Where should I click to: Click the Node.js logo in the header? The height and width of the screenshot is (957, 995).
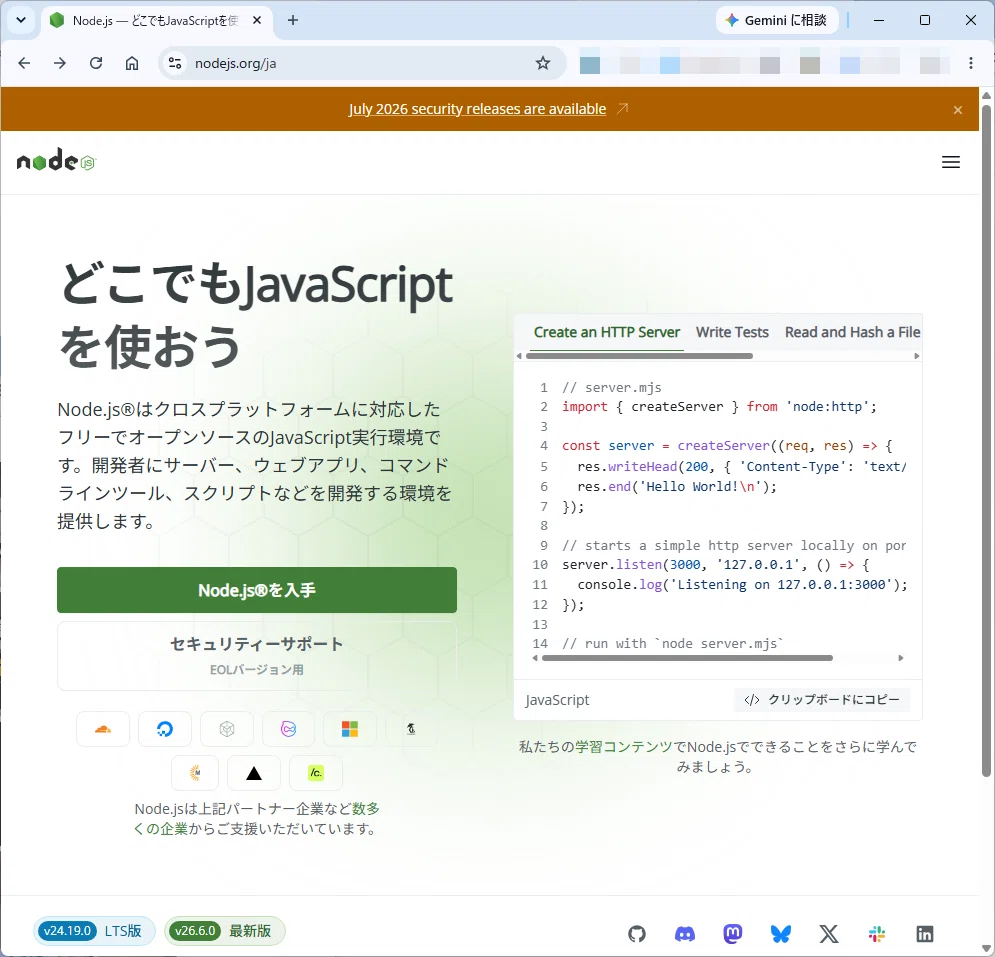coord(56,161)
